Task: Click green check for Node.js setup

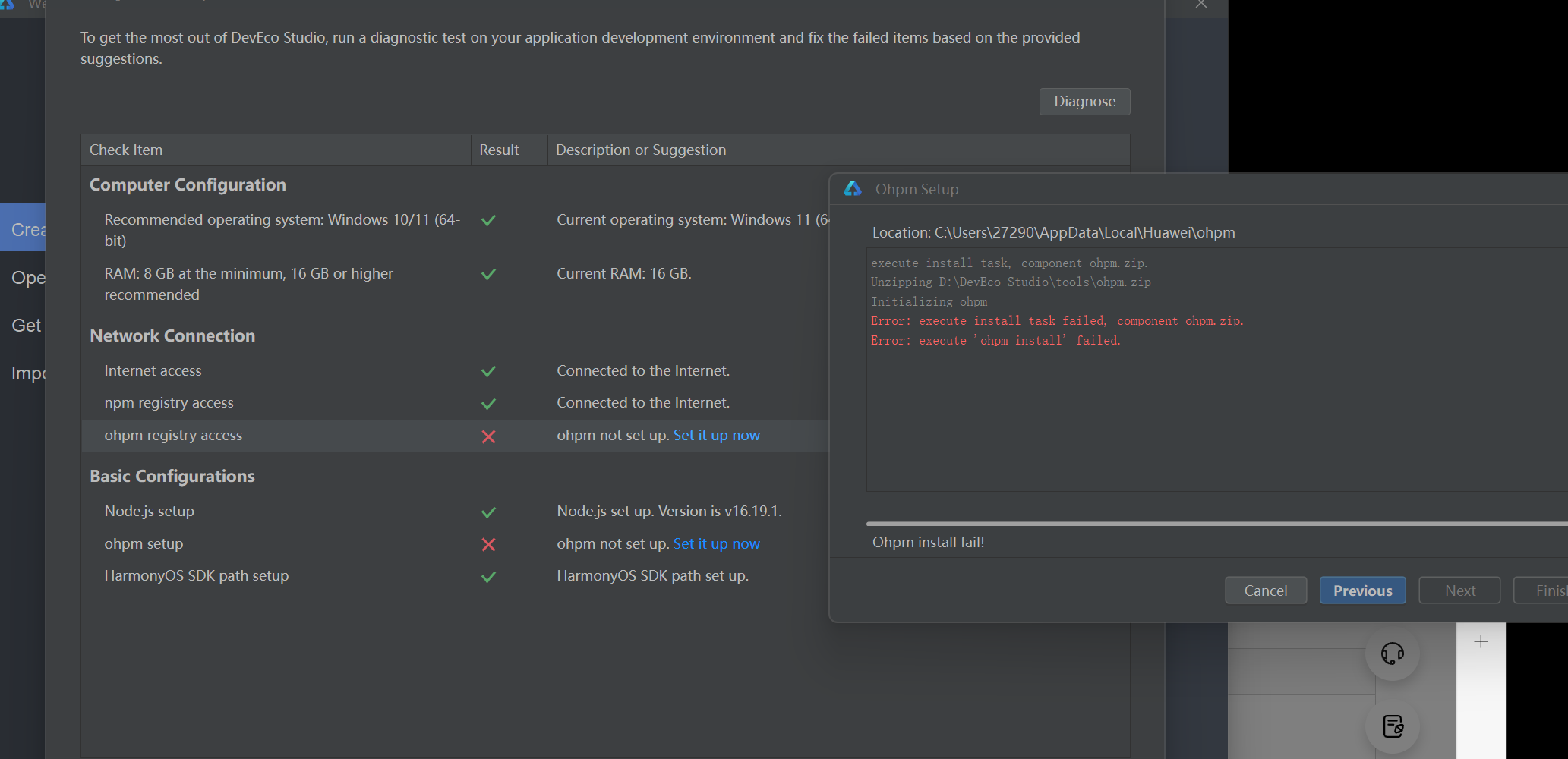Action: pyautogui.click(x=488, y=512)
